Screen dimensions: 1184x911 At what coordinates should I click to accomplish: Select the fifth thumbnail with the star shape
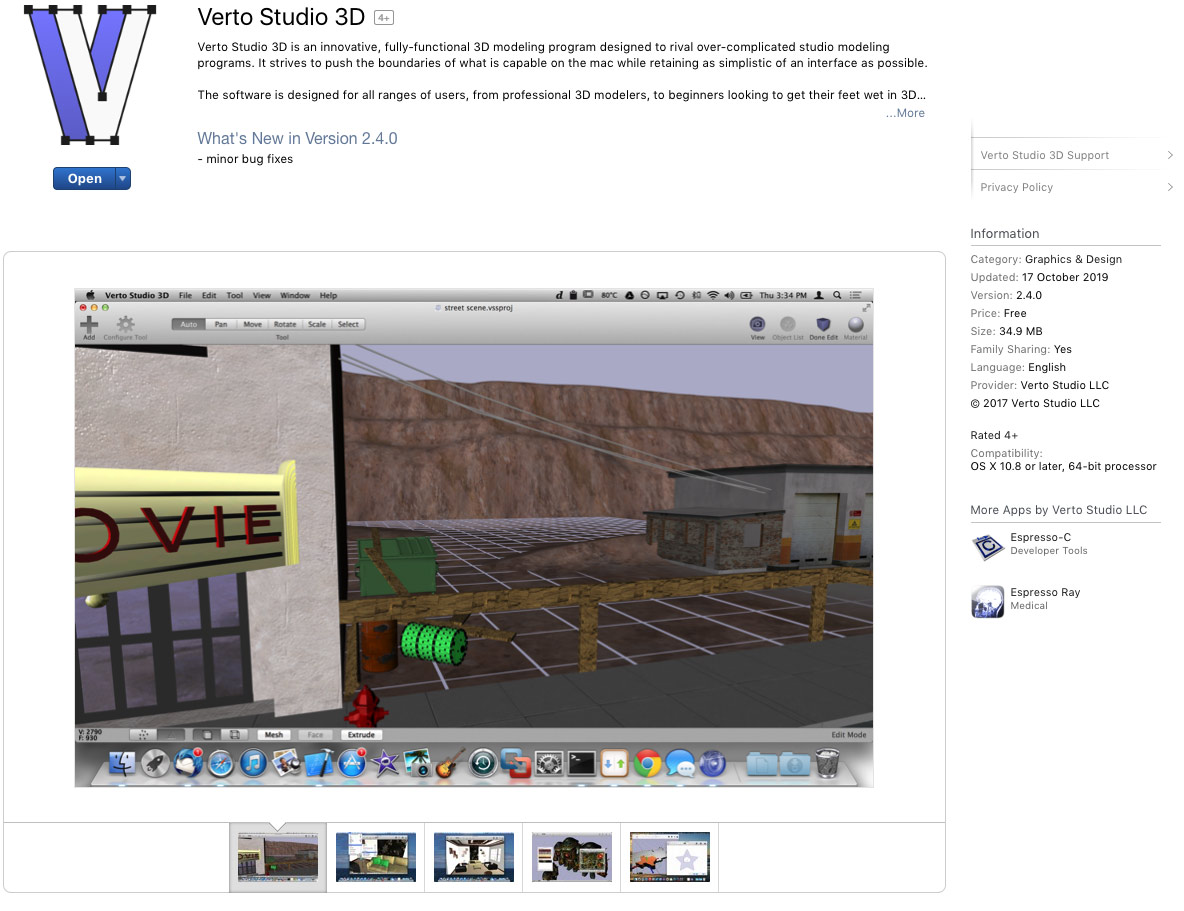coord(670,857)
